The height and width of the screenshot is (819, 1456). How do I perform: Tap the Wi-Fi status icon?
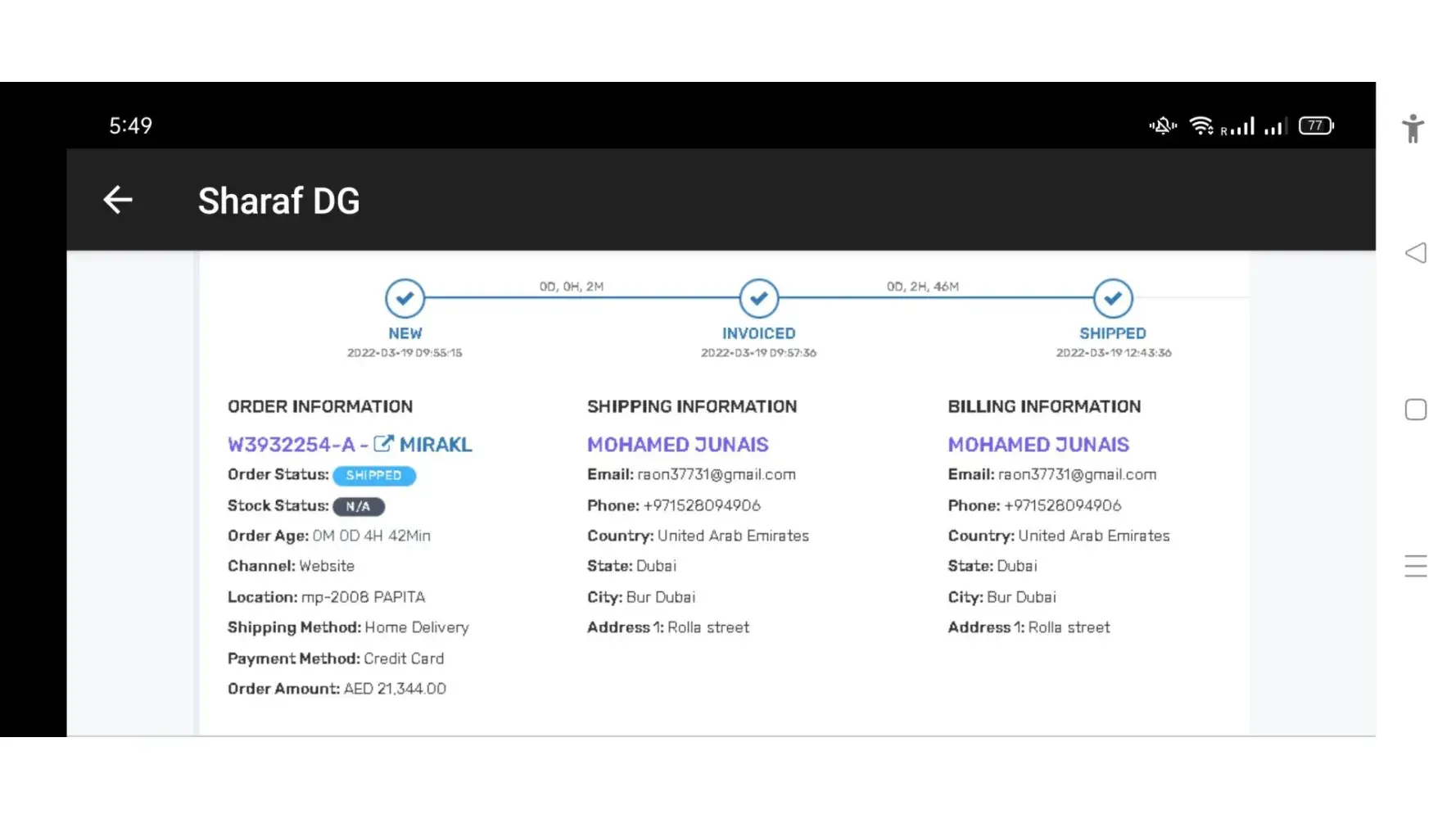pos(1201,125)
